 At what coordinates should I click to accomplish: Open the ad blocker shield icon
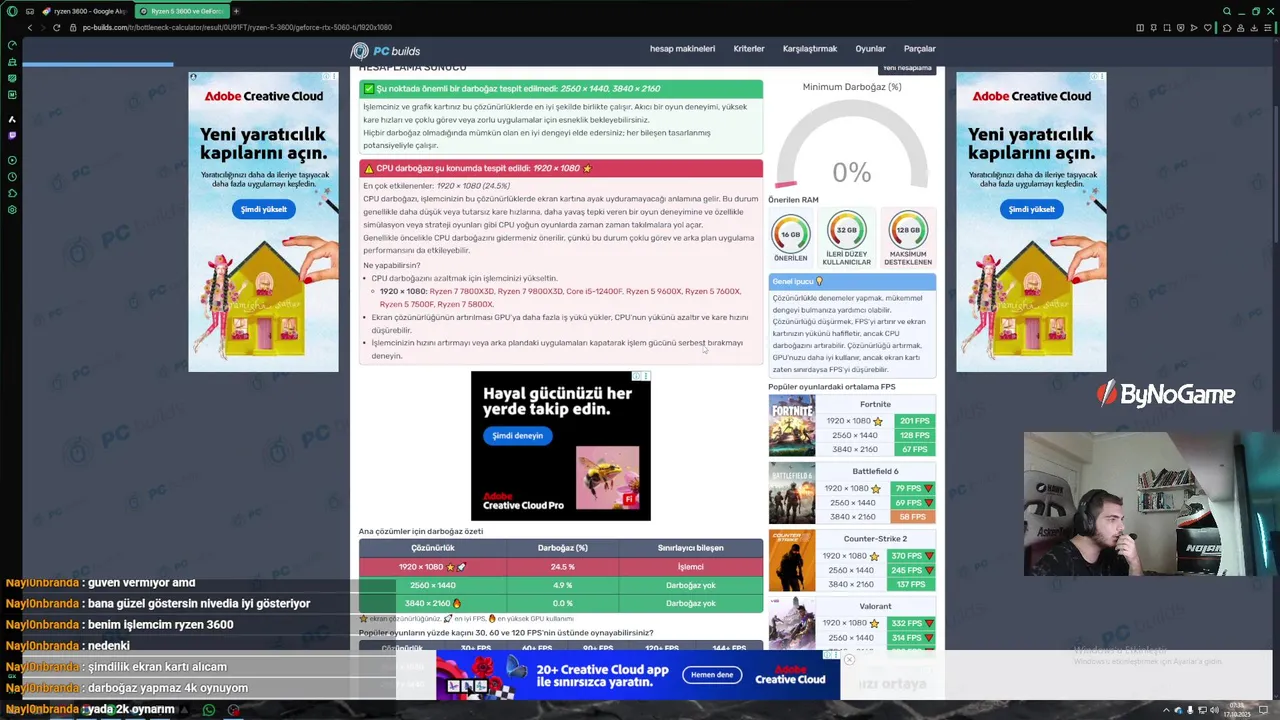pos(1181,27)
